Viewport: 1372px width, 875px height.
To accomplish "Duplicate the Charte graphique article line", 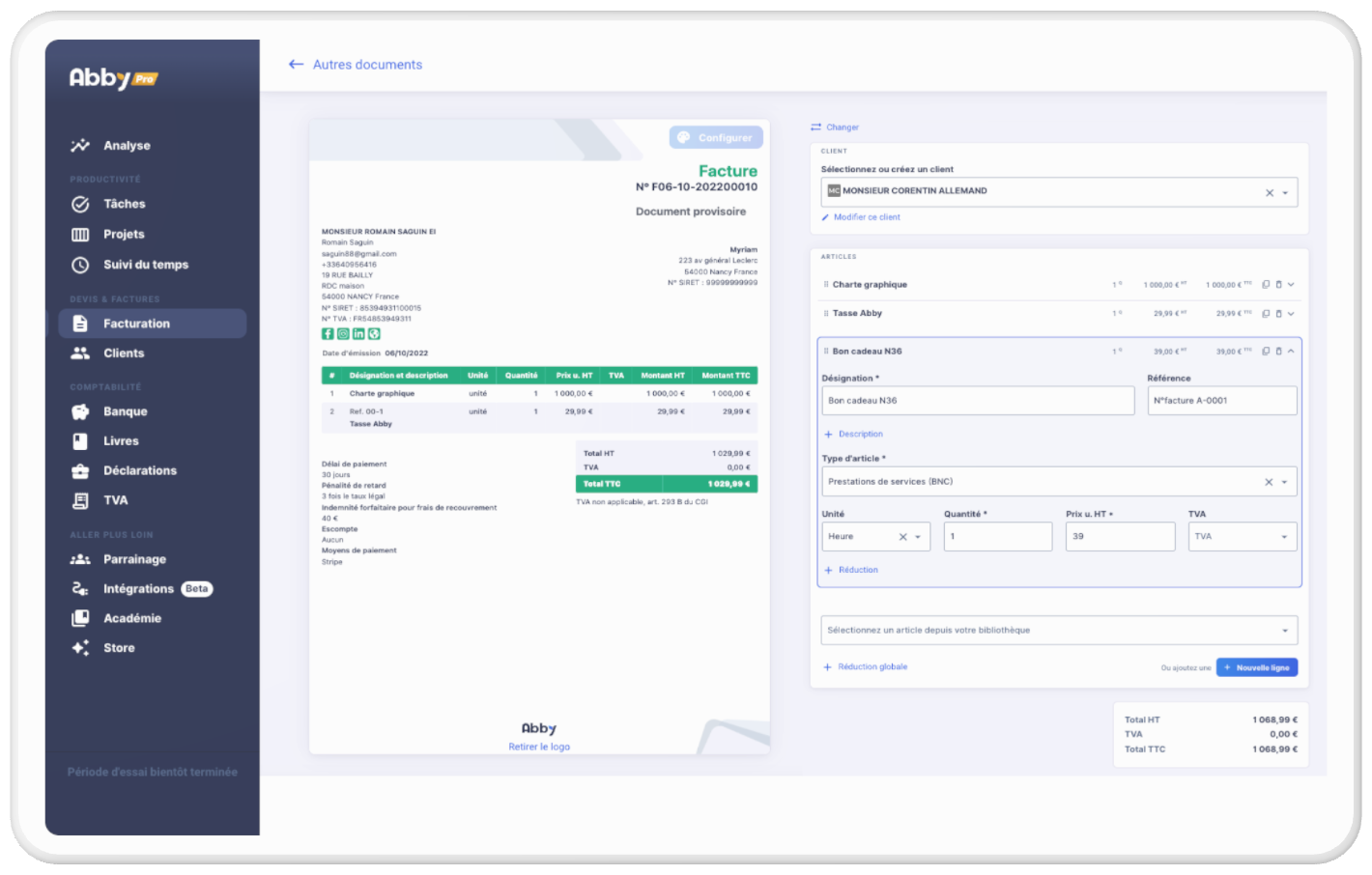I will coord(1266,285).
